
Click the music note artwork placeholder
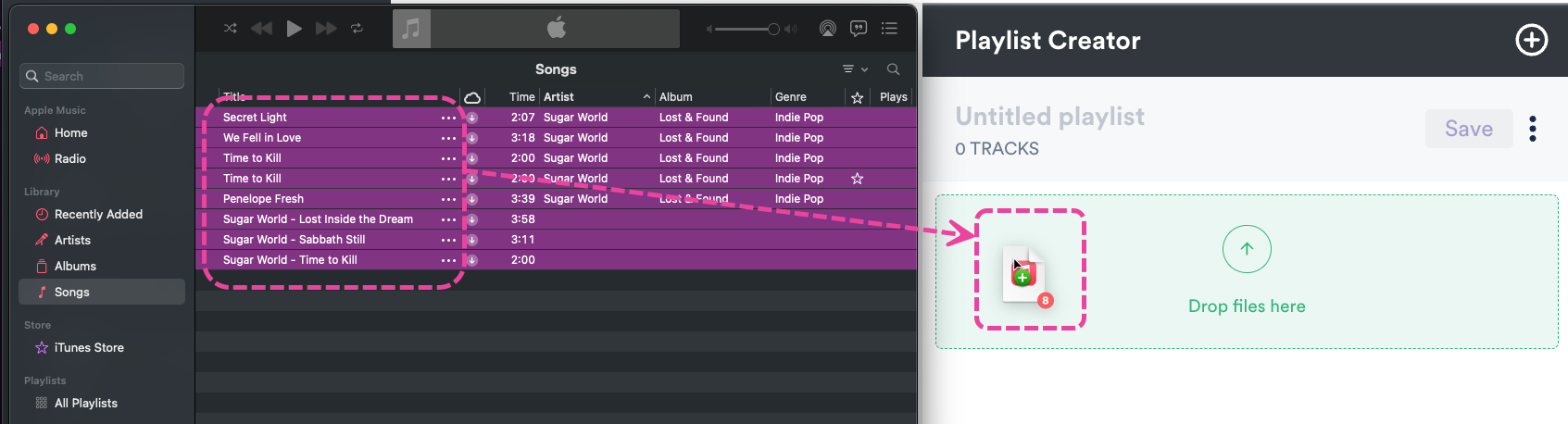411,29
